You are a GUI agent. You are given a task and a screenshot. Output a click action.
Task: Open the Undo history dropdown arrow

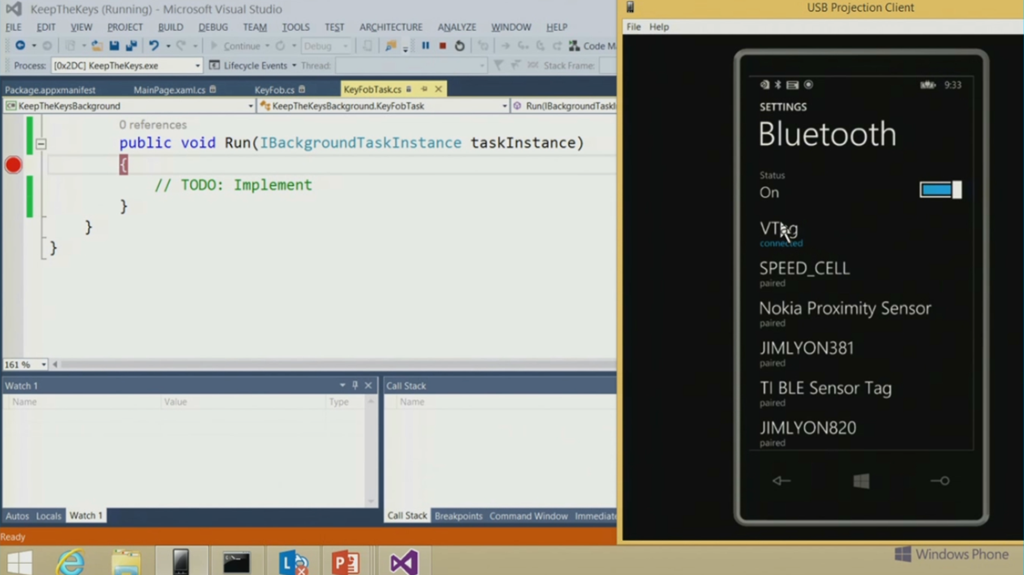168,46
